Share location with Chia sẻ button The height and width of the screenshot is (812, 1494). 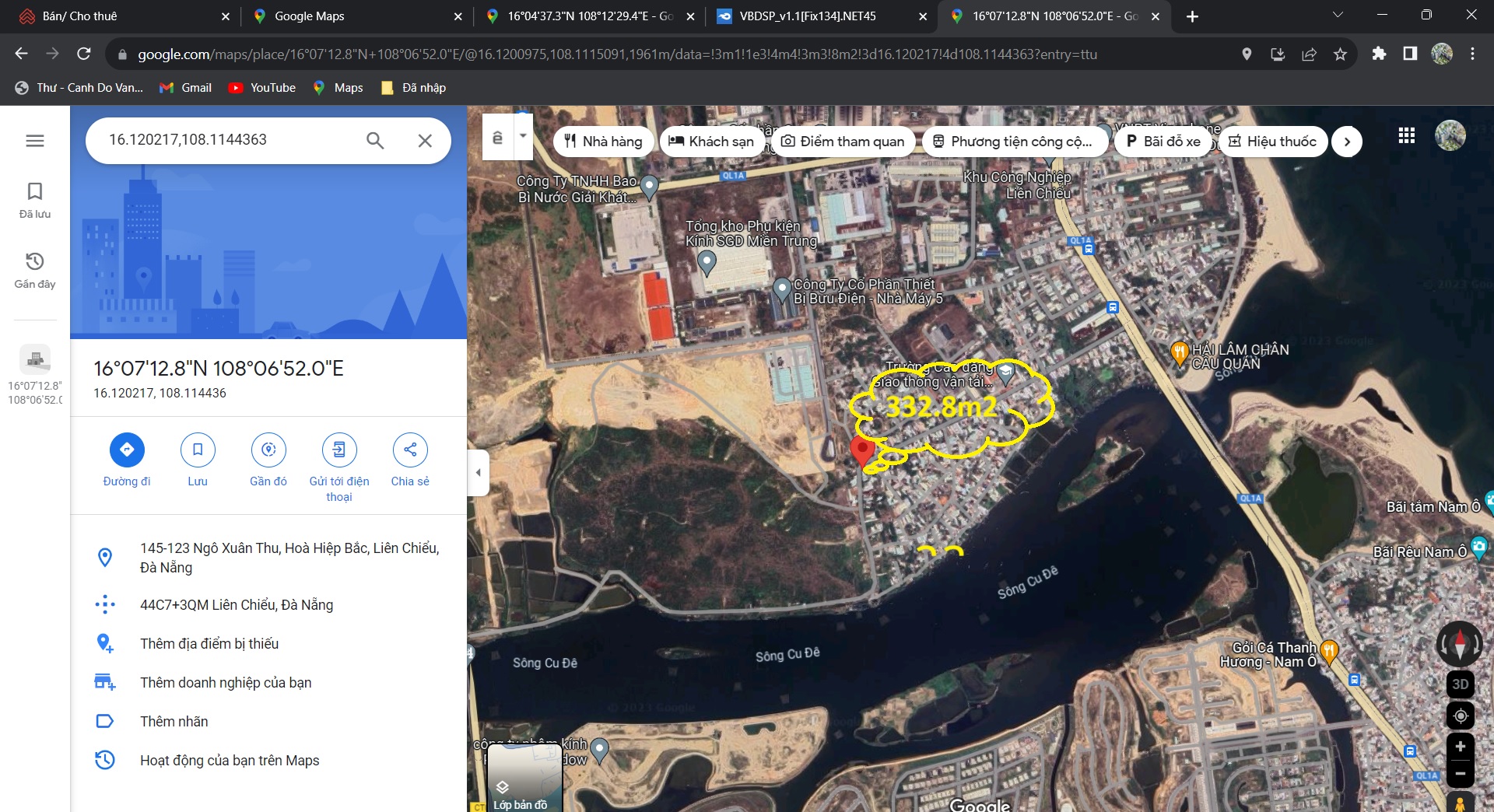pyautogui.click(x=410, y=460)
